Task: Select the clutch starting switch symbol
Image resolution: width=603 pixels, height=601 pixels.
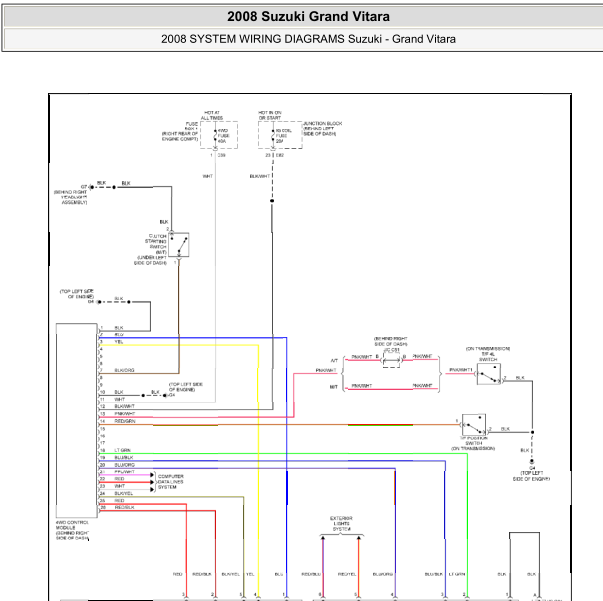Action: tap(179, 245)
